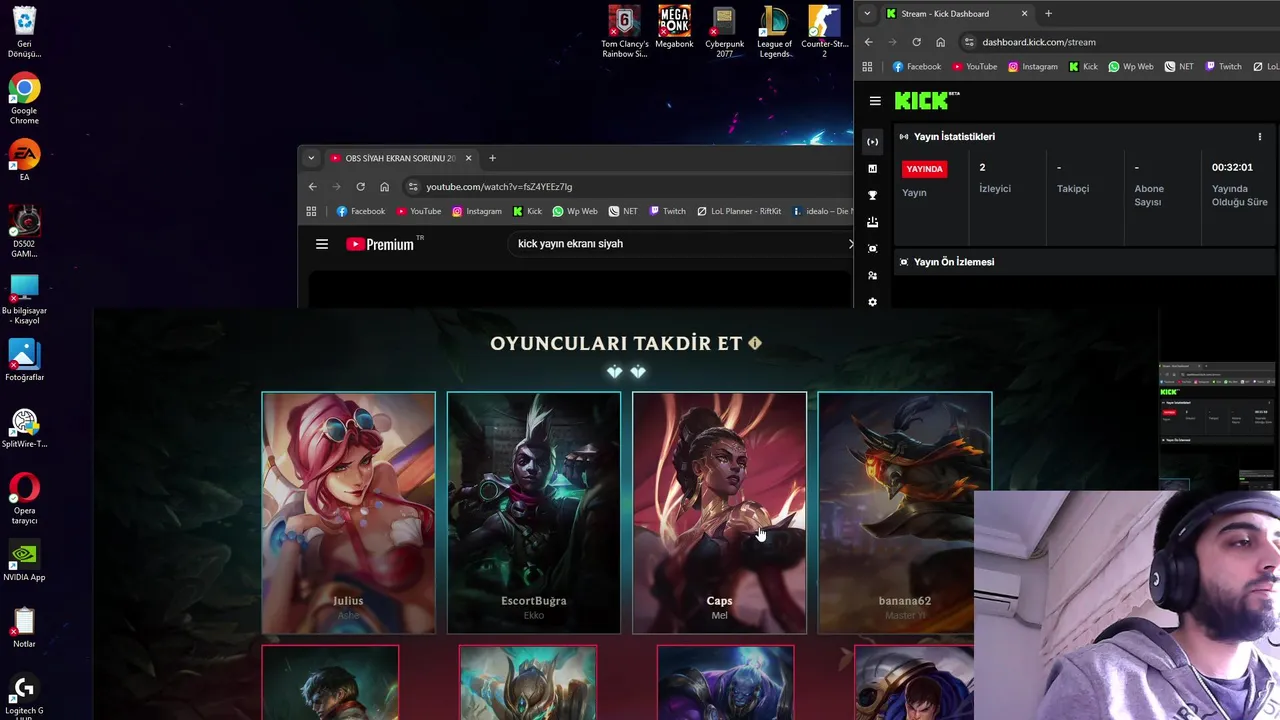Reload the Kick dashboard page
1280x720 pixels.
[916, 42]
